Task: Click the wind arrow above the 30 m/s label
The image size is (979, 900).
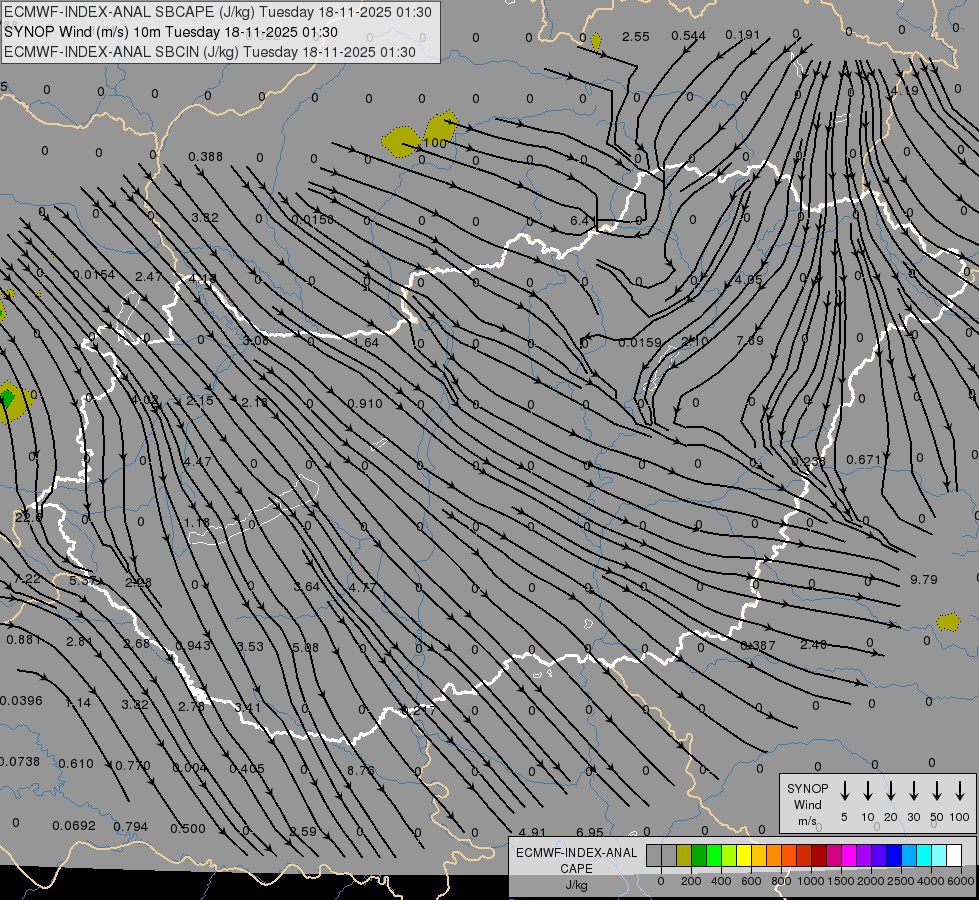Action: coord(913,791)
